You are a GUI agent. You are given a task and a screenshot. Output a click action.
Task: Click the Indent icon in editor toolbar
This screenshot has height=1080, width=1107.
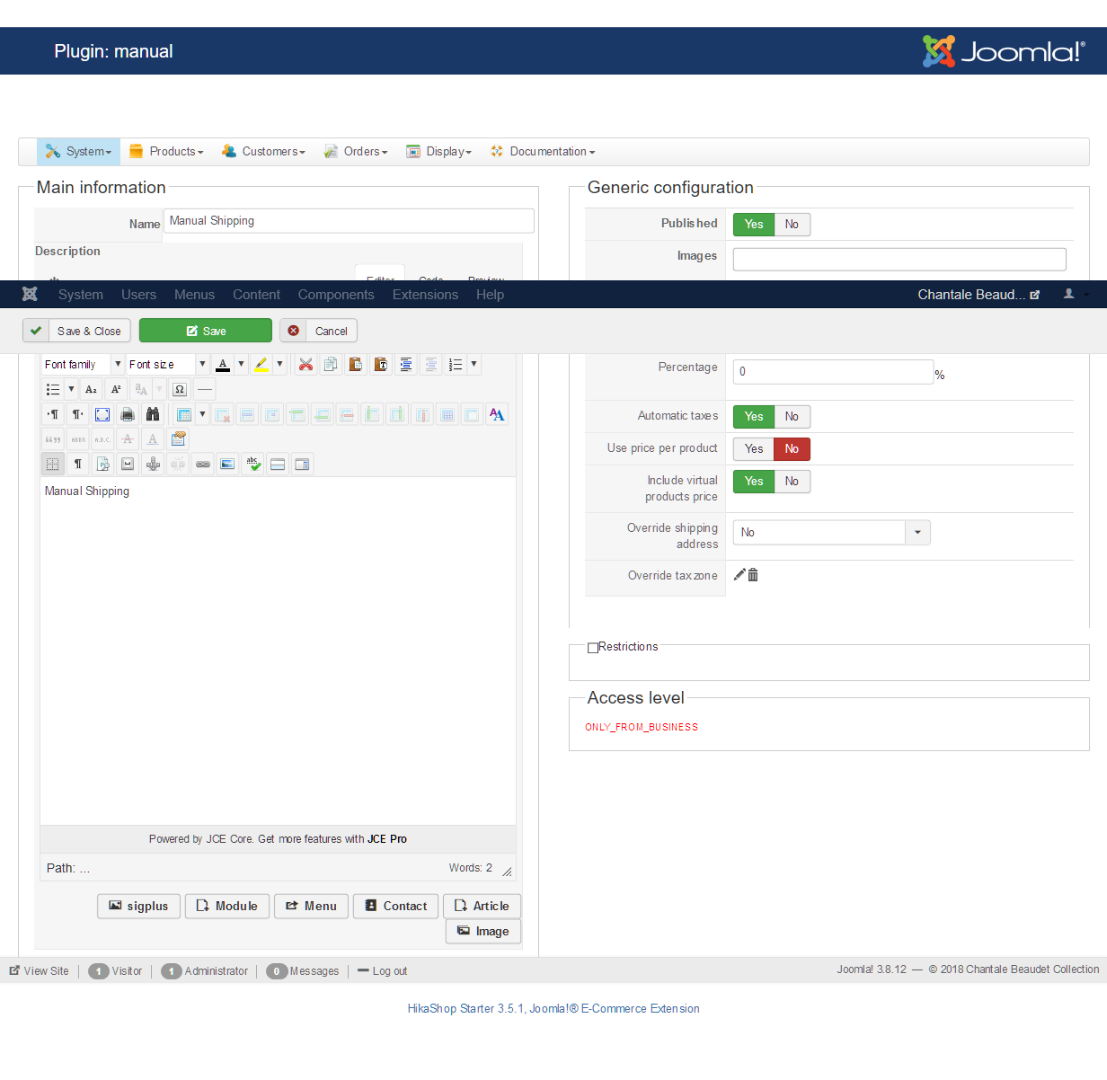pyautogui.click(x=406, y=364)
